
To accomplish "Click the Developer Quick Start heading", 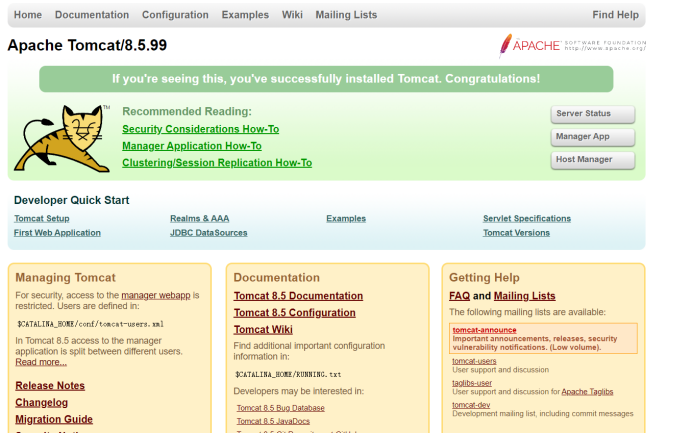I will (71, 200).
